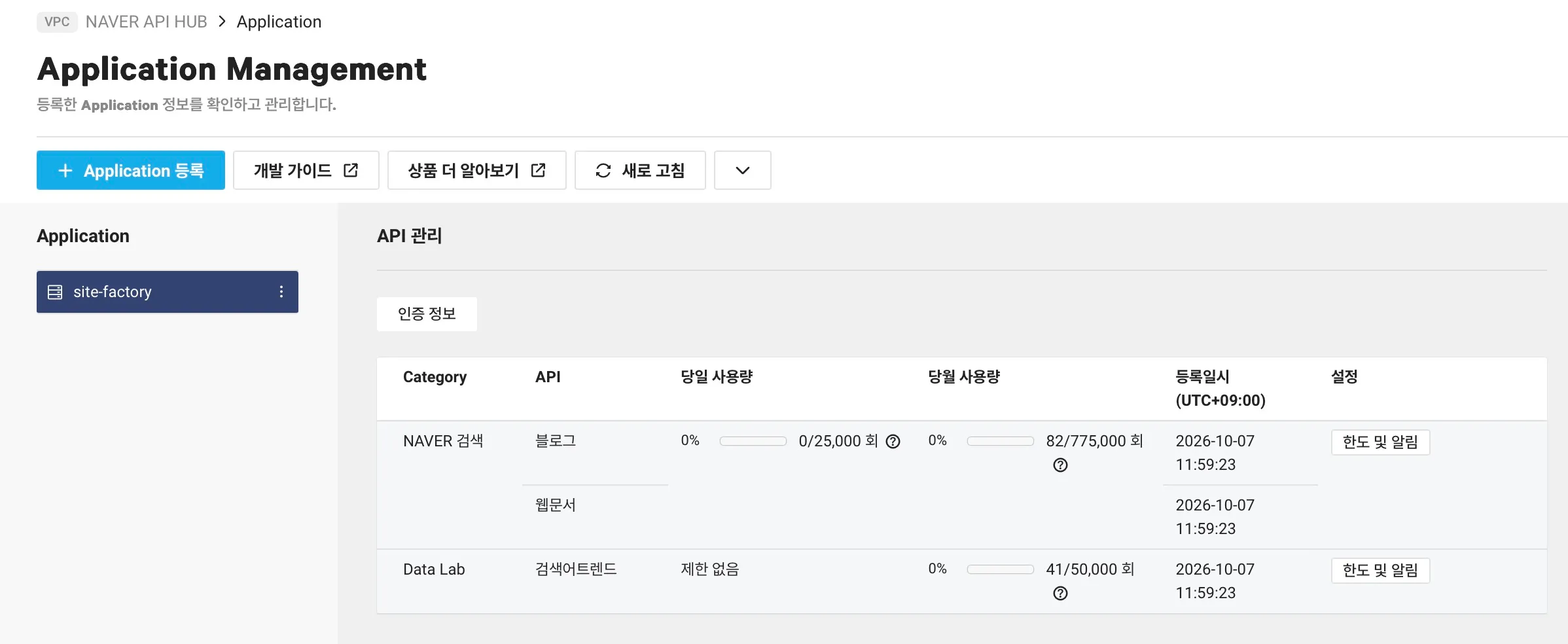Click the help icon under 82/775,000 회
This screenshot has width=1568, height=644.
[1060, 465]
